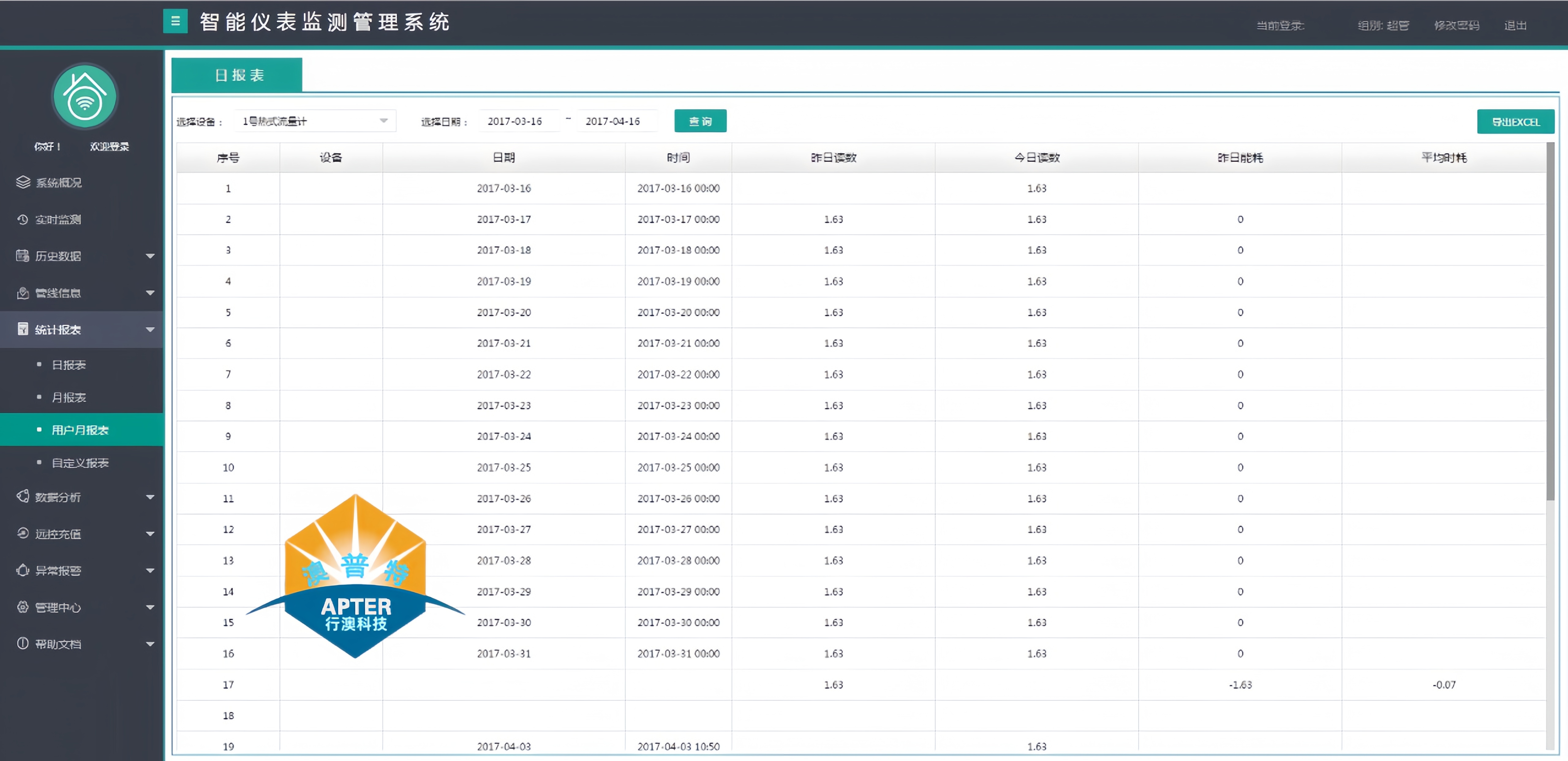Click 智能仪表监测管理系统 title
This screenshot has width=1568, height=761.
324,22
